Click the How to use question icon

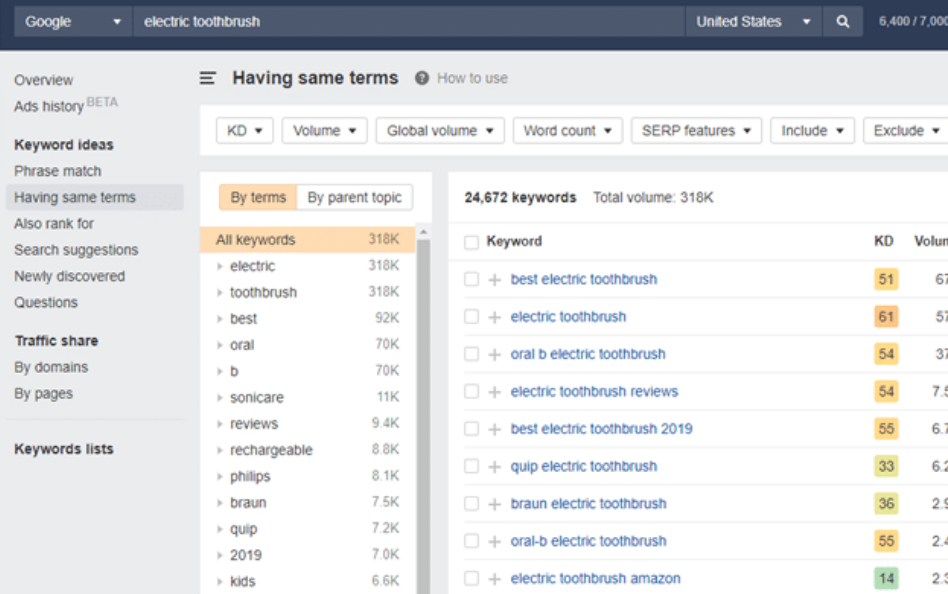point(421,78)
